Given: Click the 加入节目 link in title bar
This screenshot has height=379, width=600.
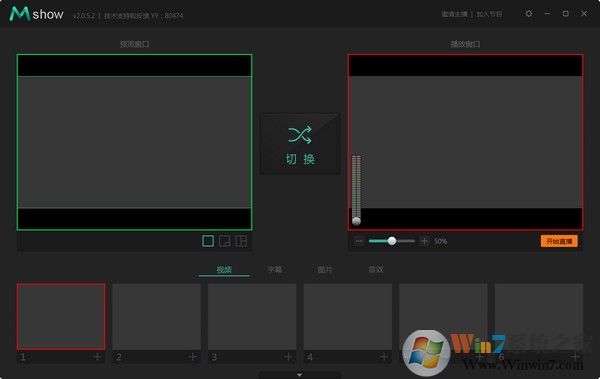Looking at the screenshot, I should pos(489,15).
